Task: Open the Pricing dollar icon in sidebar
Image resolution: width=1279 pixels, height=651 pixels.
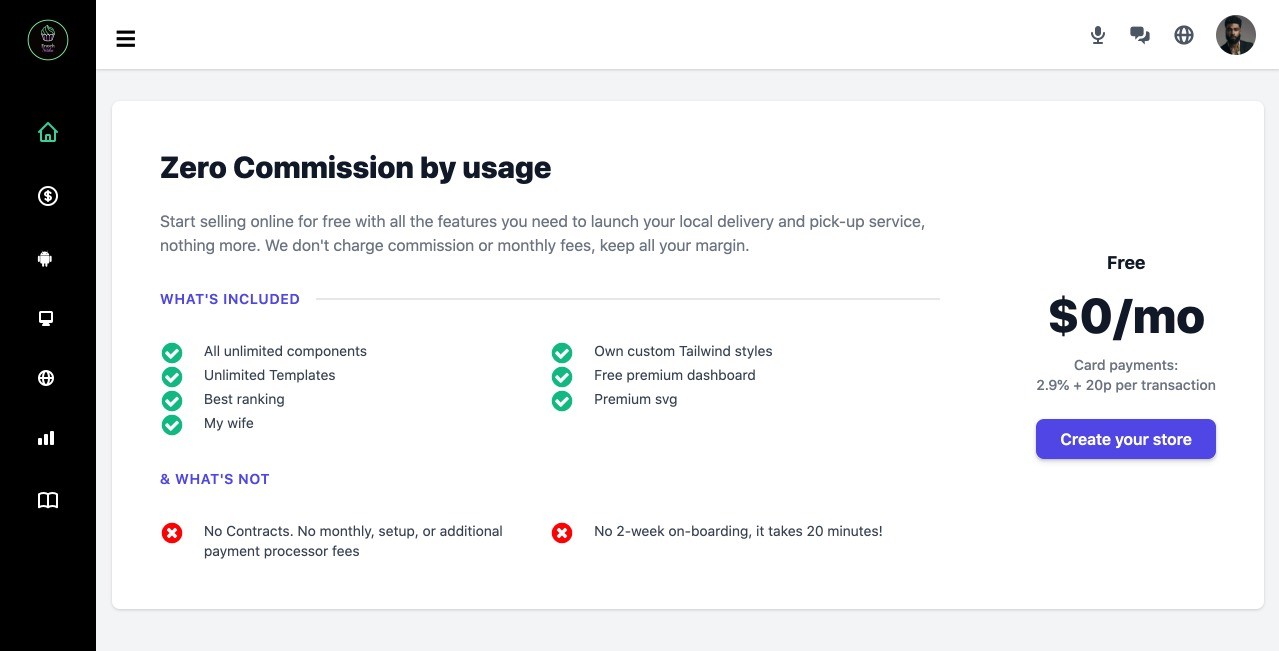Action: pyautogui.click(x=47, y=196)
